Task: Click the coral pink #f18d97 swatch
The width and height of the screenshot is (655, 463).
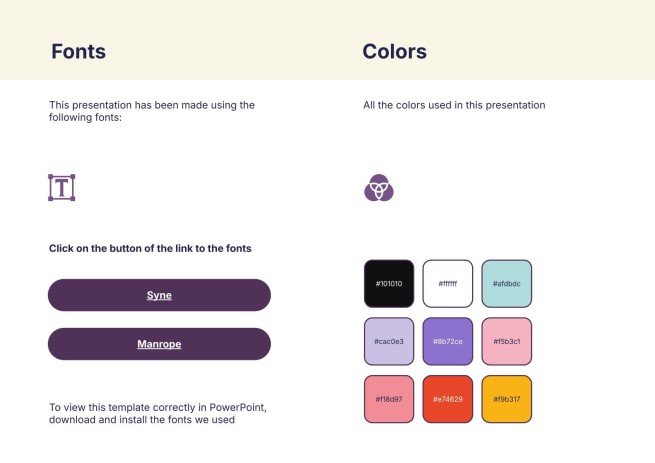Action: 389,399
